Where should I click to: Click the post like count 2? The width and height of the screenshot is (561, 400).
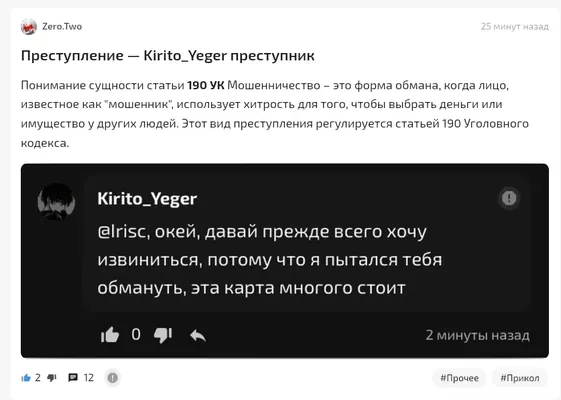38,378
